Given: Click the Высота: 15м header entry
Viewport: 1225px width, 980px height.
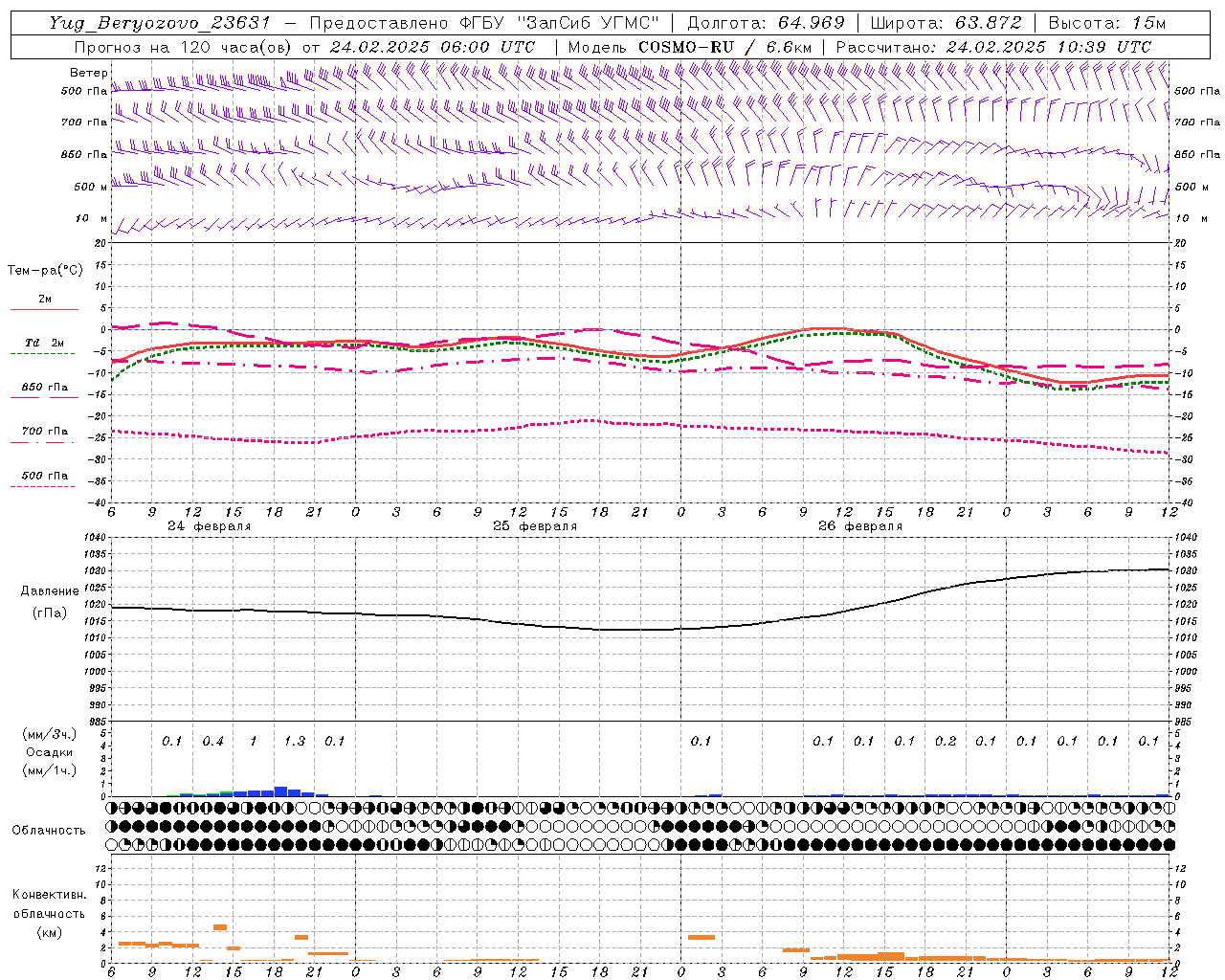Looking at the screenshot, I should pos(1107,23).
